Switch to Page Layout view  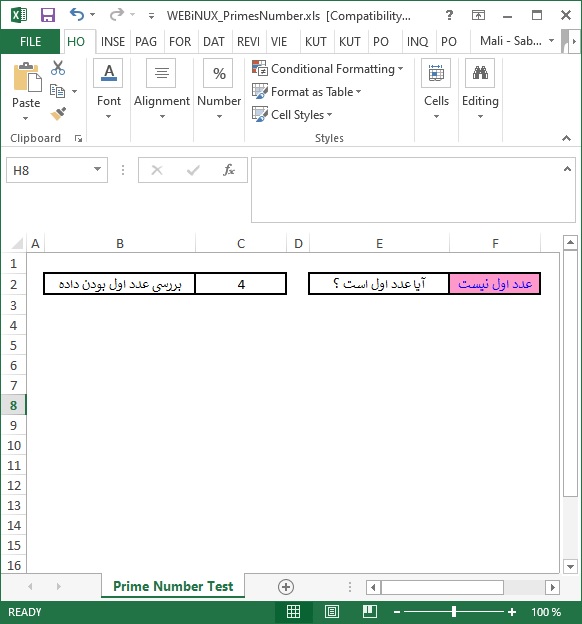(332, 612)
